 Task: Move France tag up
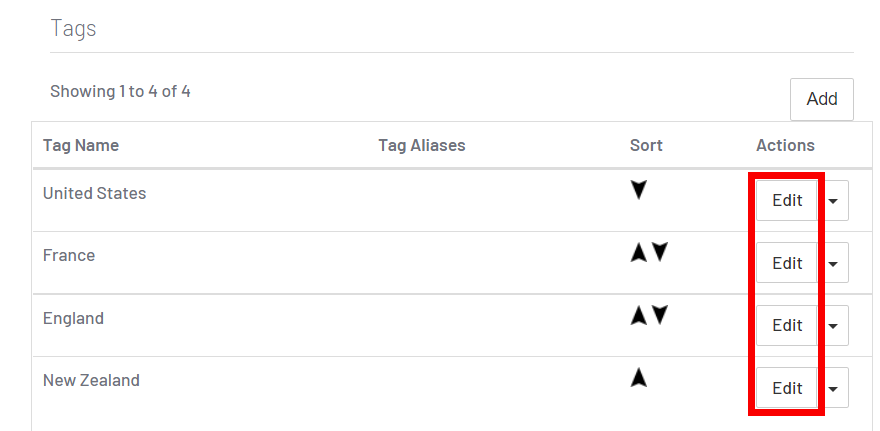[x=639, y=253]
